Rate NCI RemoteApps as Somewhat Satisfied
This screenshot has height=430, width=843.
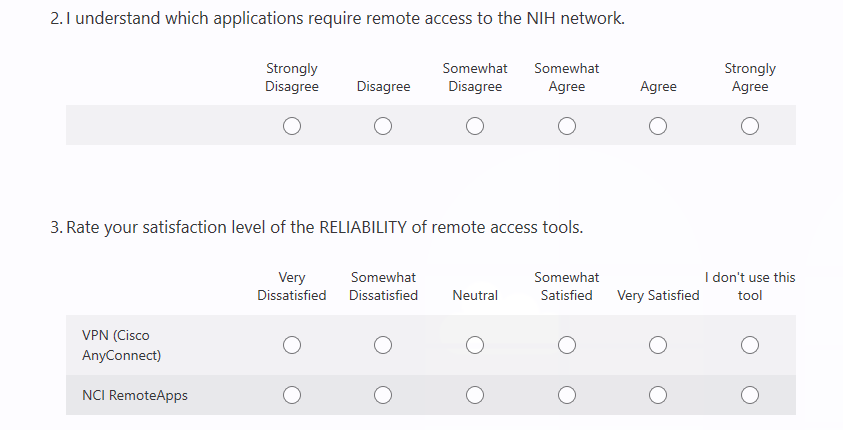pyautogui.click(x=567, y=395)
